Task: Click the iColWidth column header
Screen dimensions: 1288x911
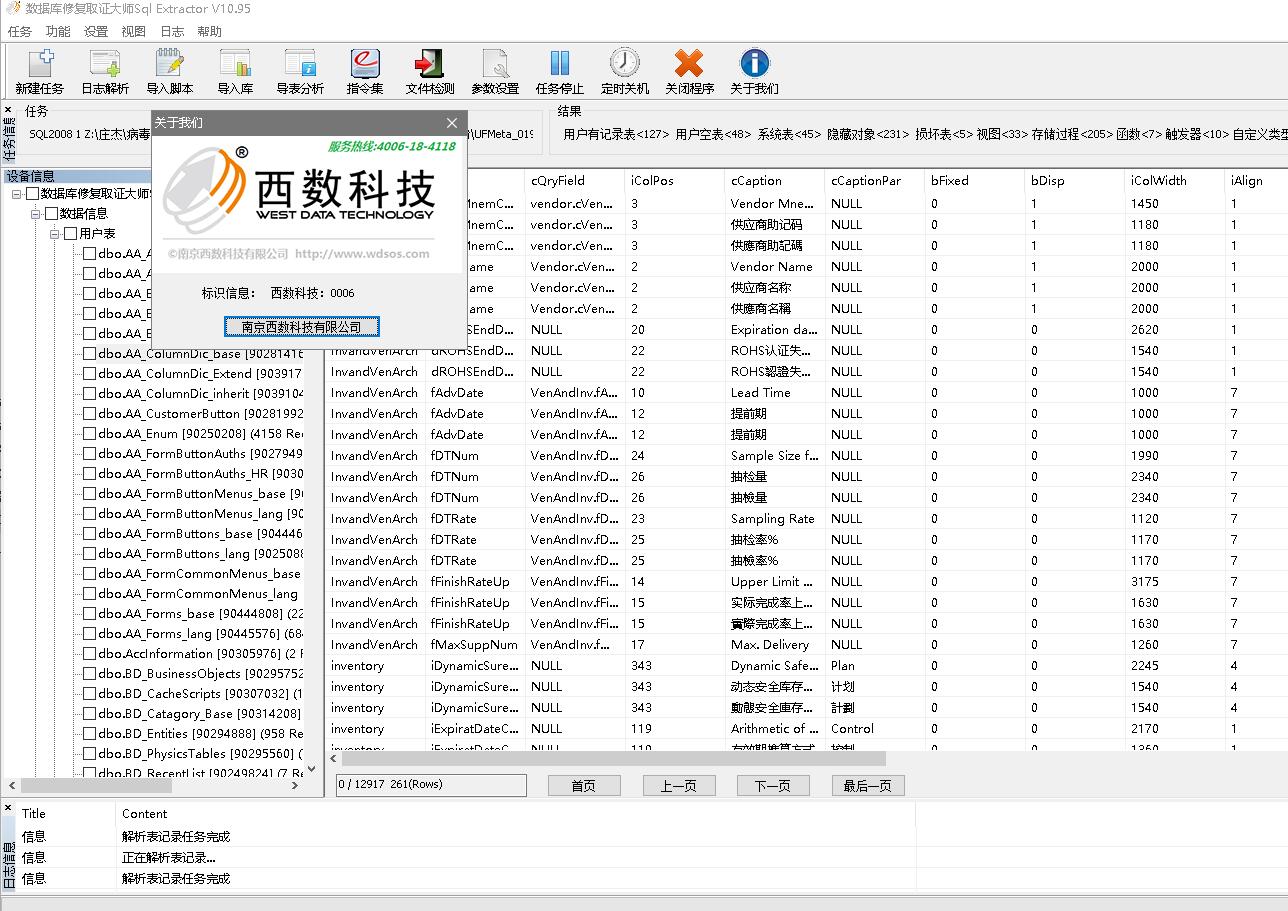Action: point(1174,181)
